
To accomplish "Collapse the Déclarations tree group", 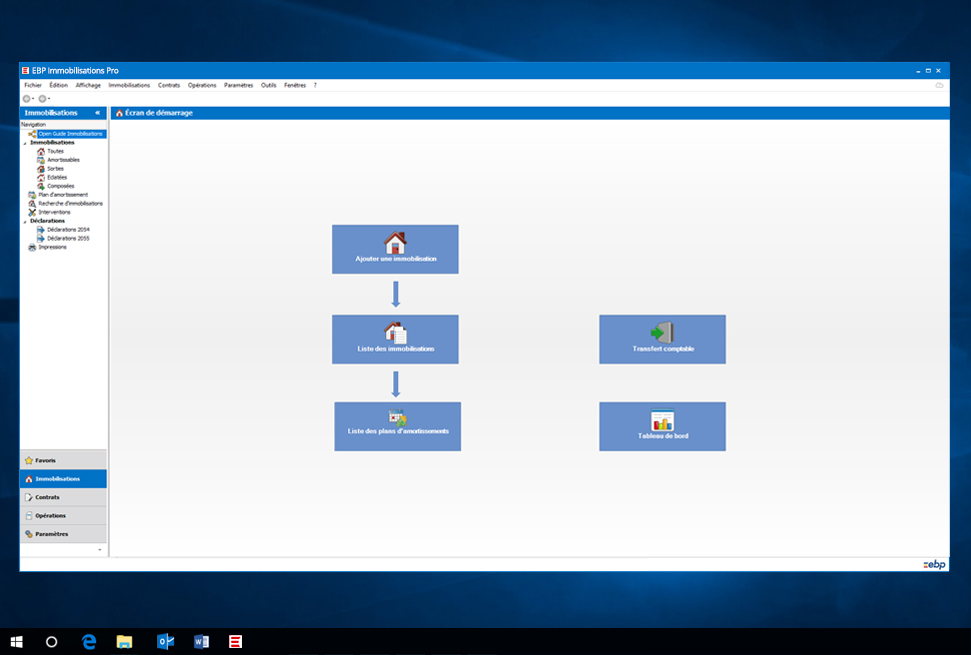I will click(25, 221).
